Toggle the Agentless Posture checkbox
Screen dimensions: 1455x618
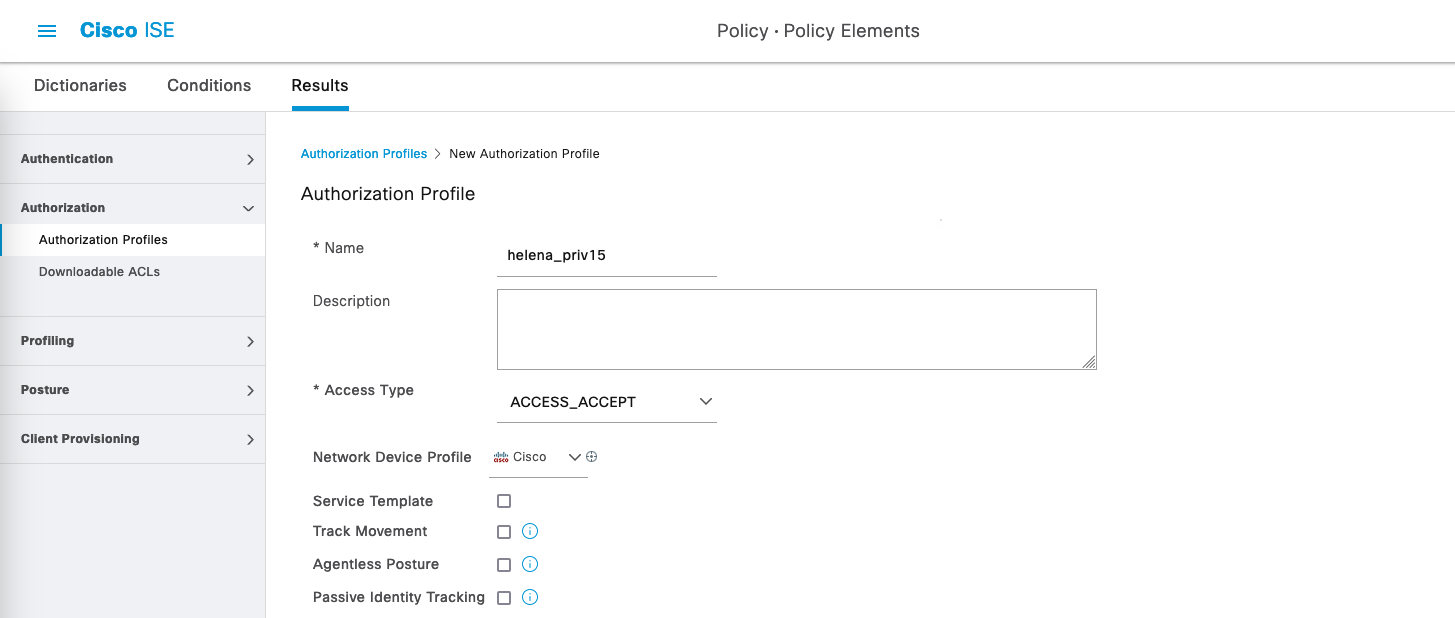point(504,565)
